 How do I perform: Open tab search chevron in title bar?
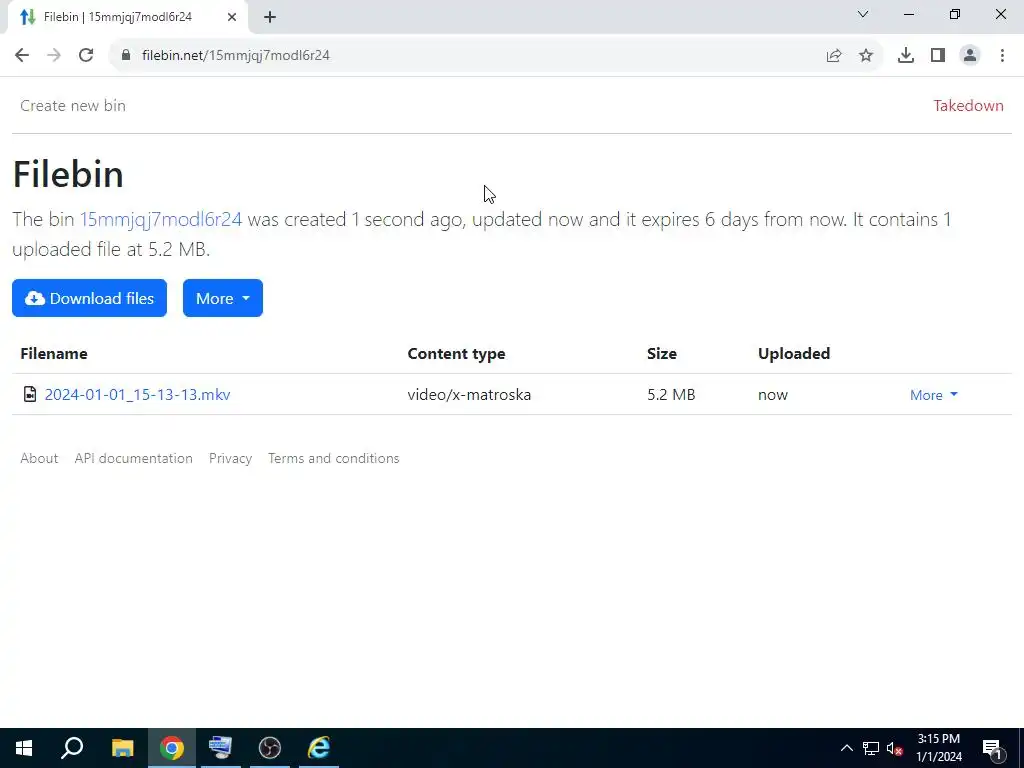(863, 14)
